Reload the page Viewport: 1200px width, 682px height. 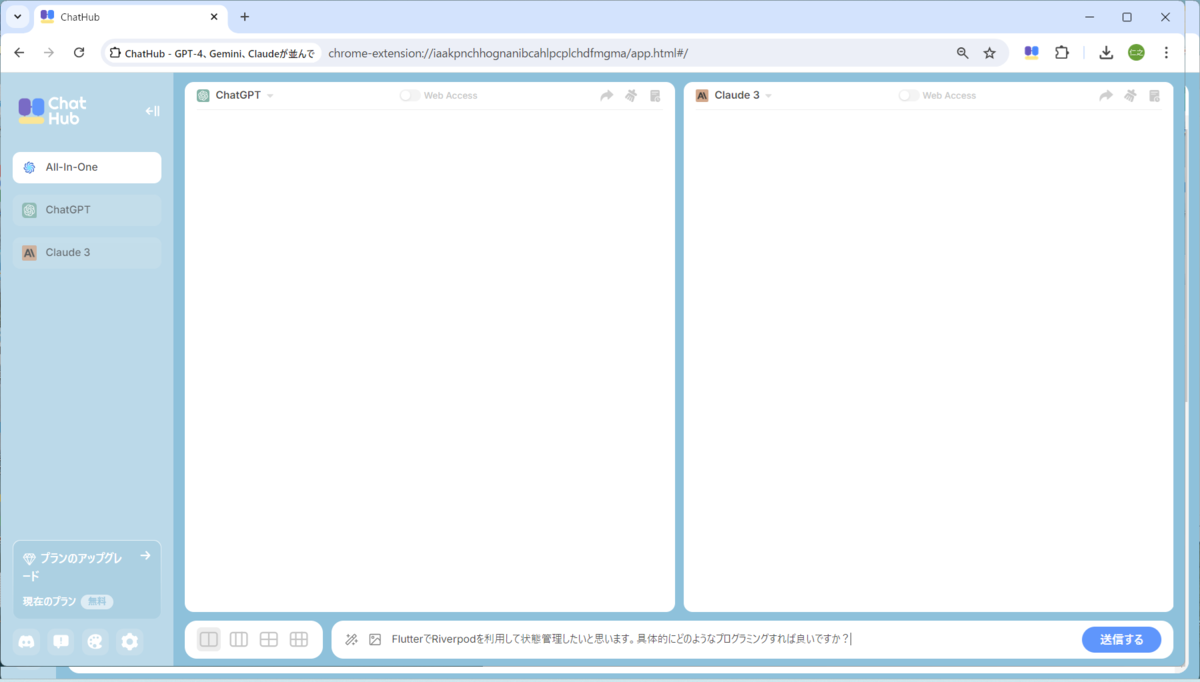[80, 53]
